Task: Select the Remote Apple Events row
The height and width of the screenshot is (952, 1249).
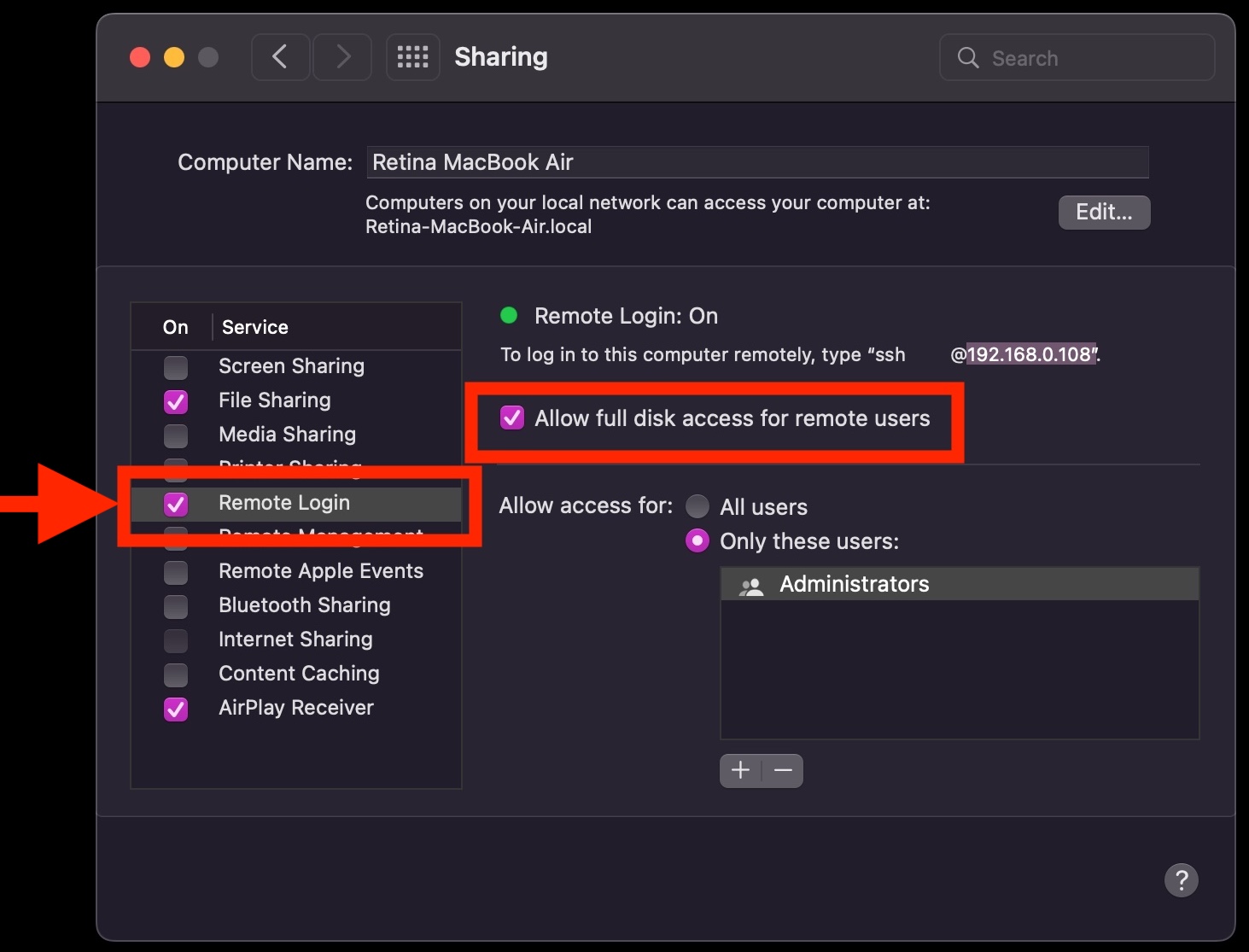Action: 296,571
